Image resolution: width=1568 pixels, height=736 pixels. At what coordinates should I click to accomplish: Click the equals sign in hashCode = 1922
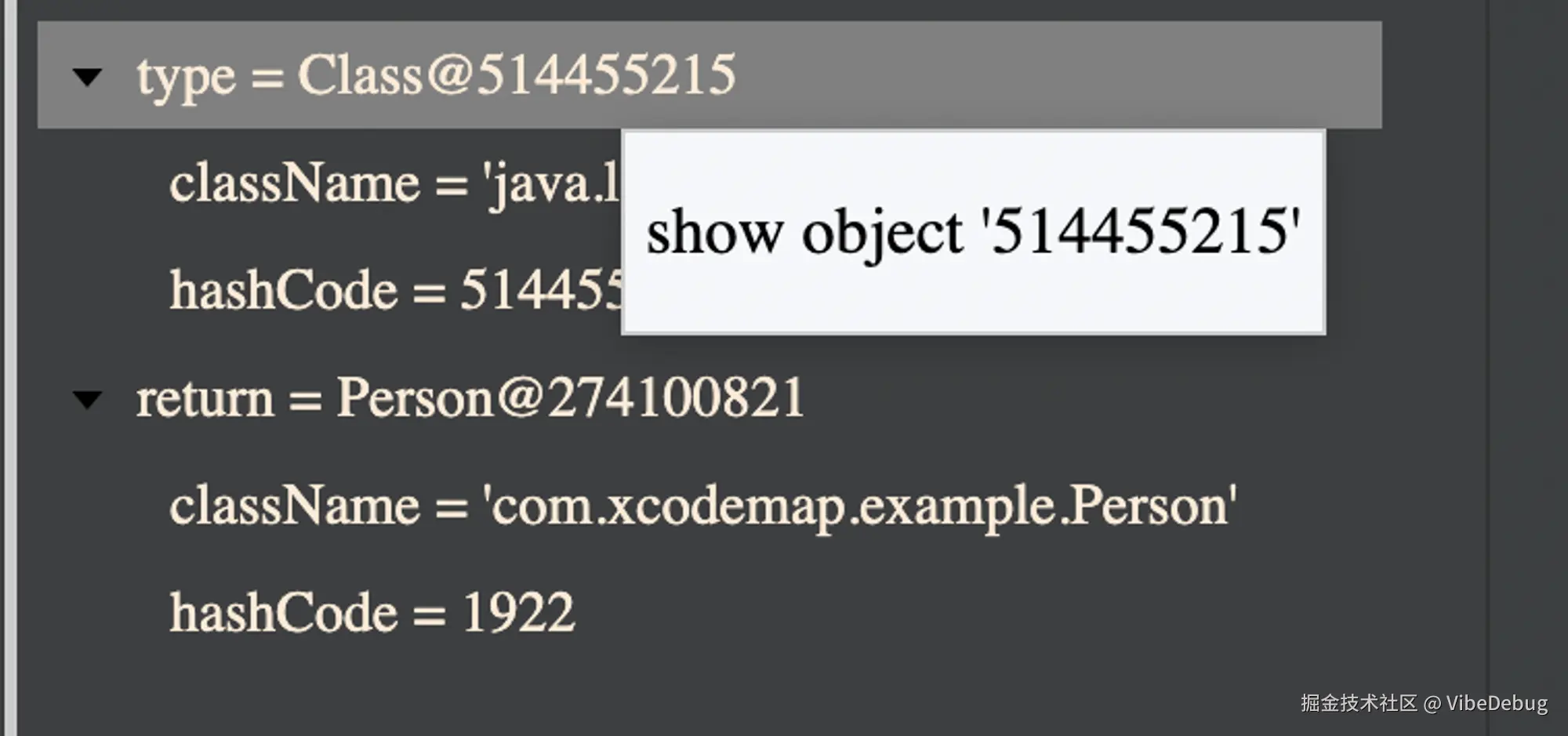tap(429, 615)
